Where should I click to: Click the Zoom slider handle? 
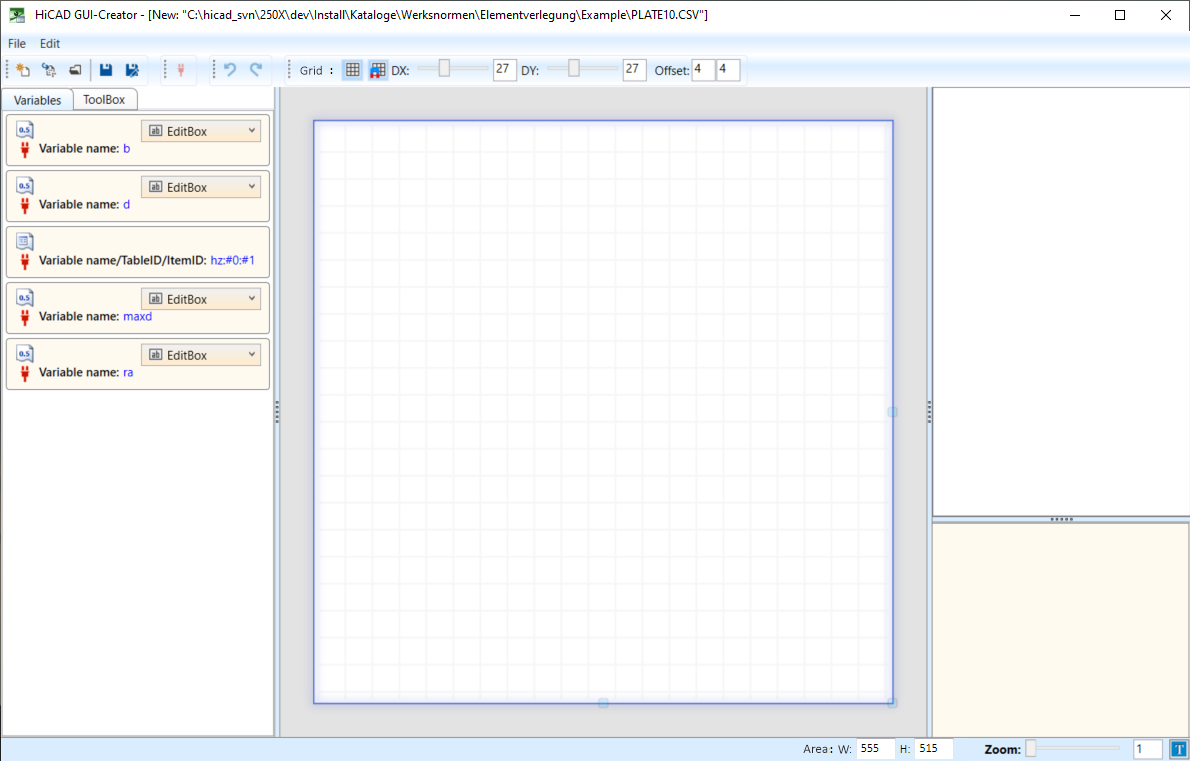[x=1031, y=748]
